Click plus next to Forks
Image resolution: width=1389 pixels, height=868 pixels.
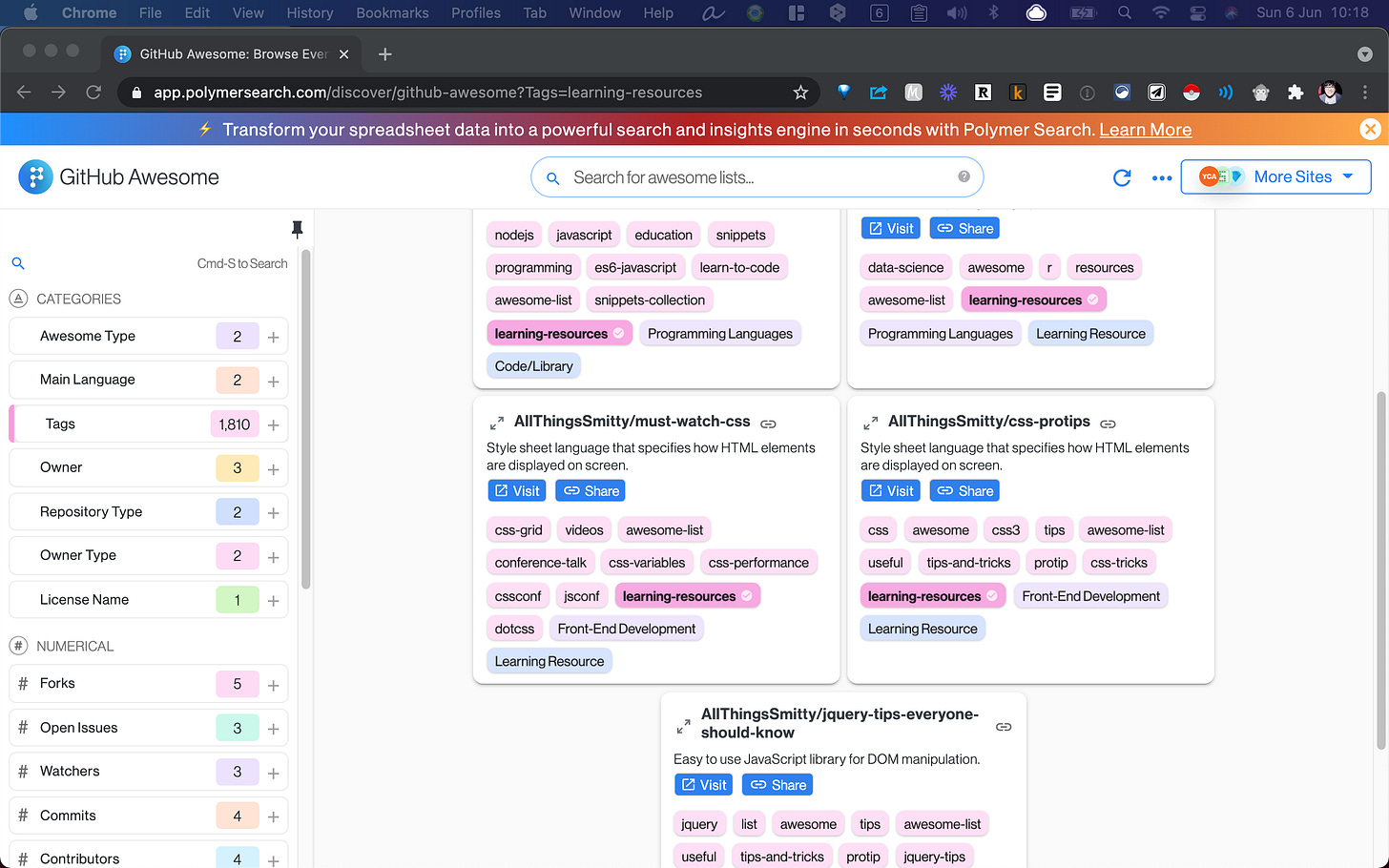274,685
